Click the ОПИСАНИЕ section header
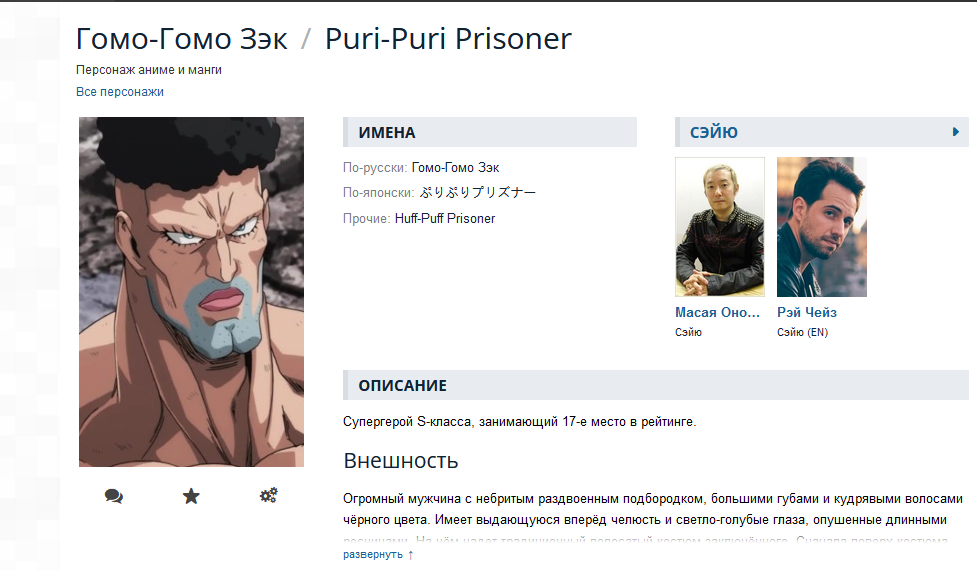The height and width of the screenshot is (571, 977). 655,385
